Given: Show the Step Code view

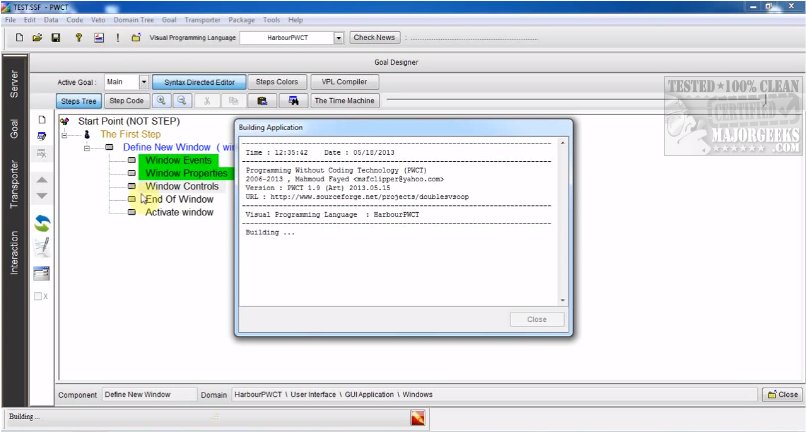Looking at the screenshot, I should pos(126,101).
